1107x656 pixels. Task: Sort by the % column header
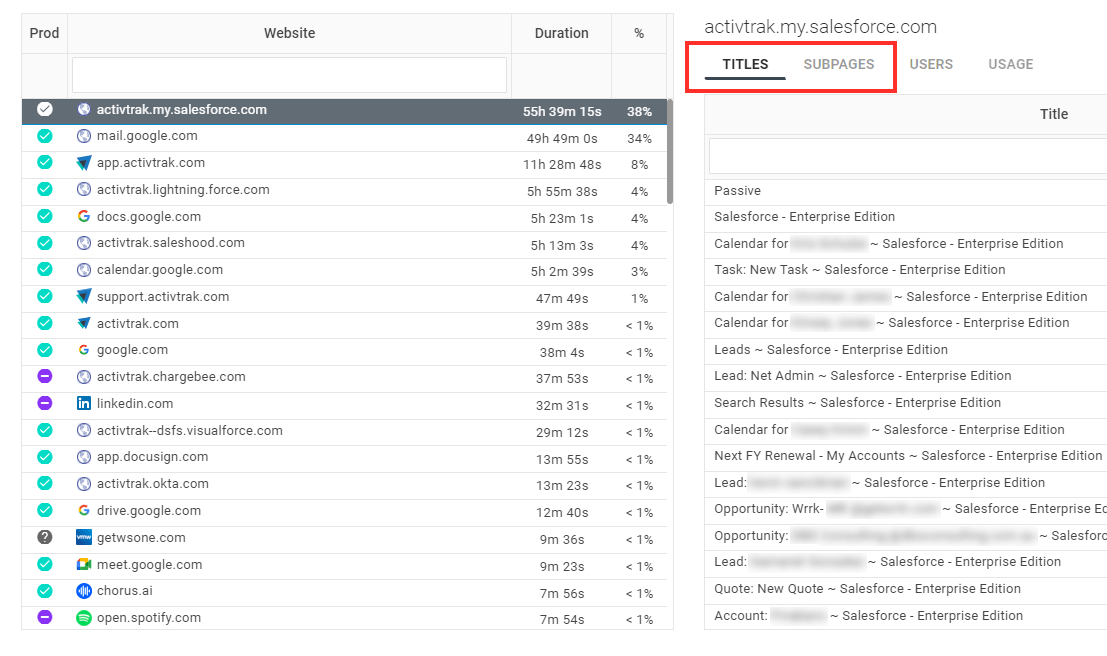(639, 33)
